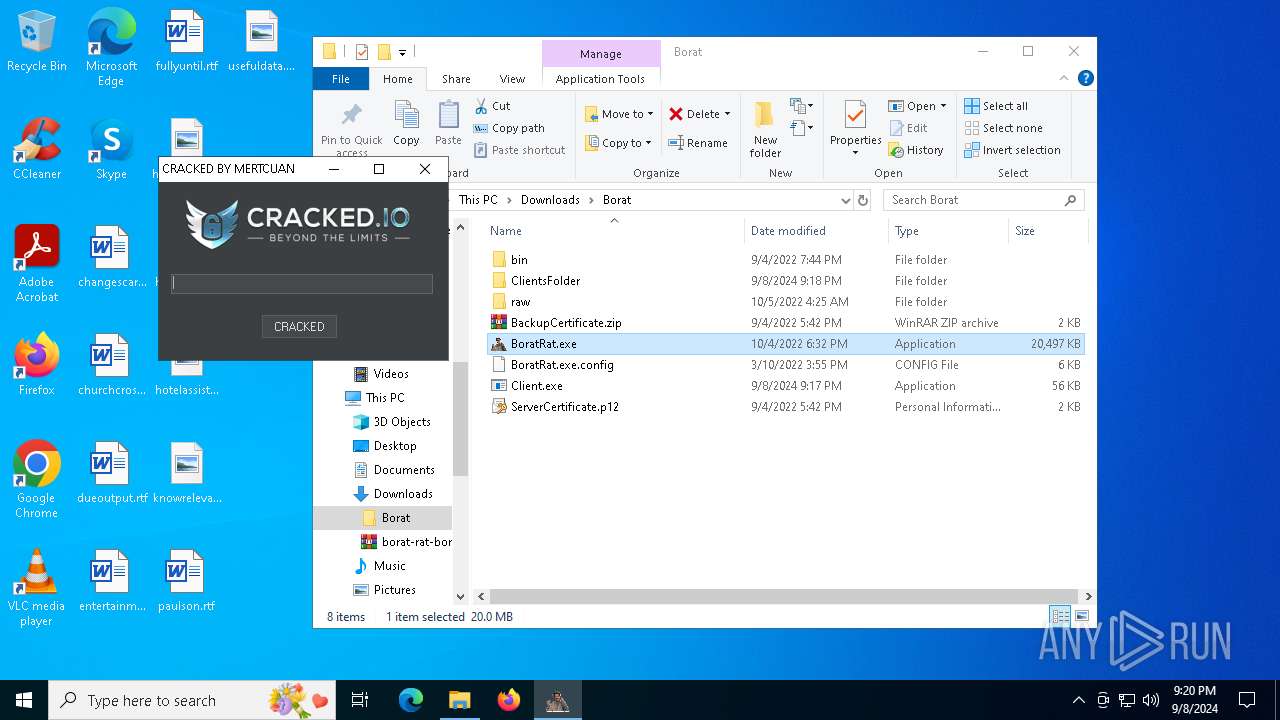Open the File menu tab
The height and width of the screenshot is (720, 1280).
coord(341,79)
